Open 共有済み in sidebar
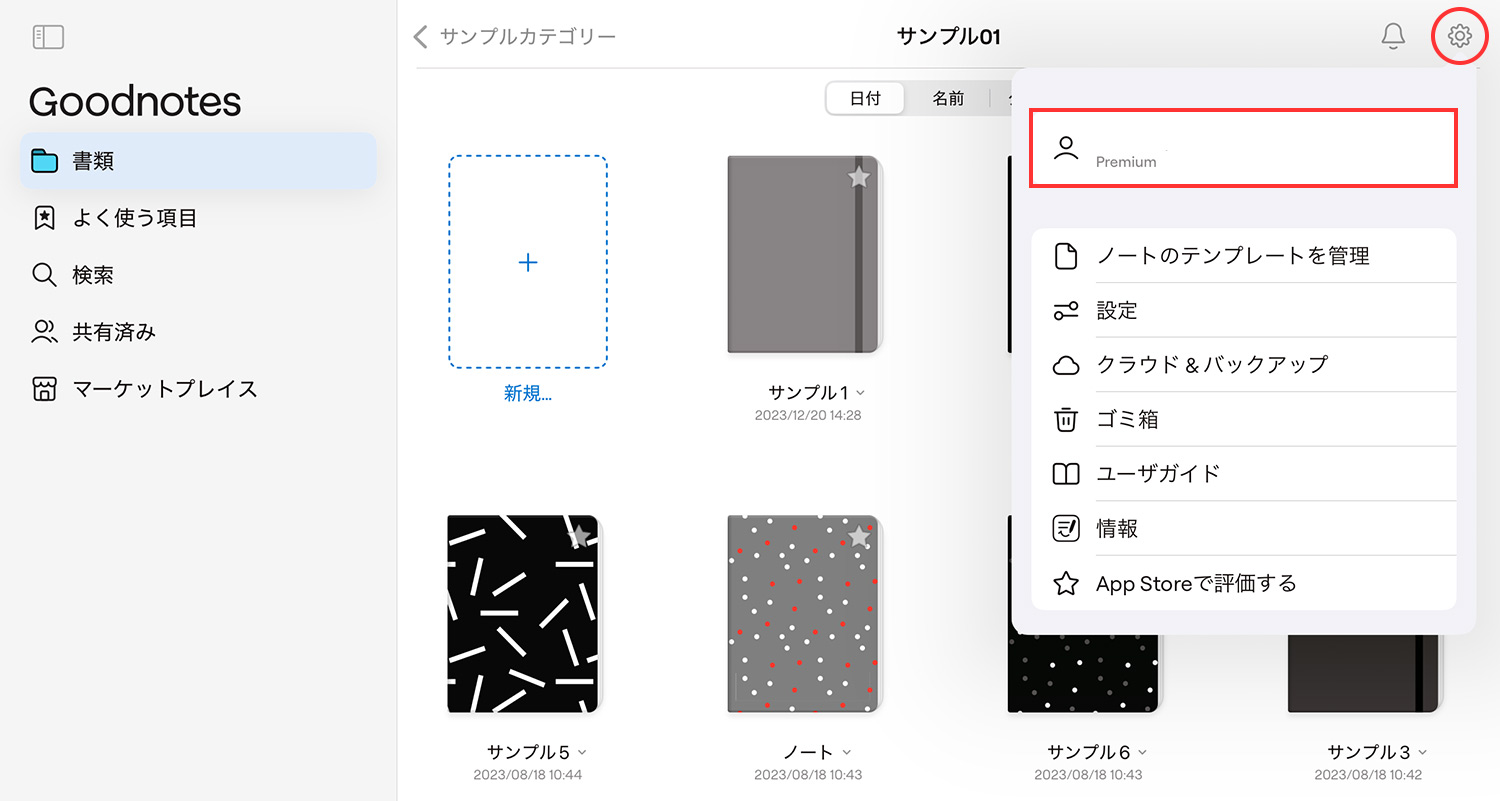This screenshot has width=1500, height=801. click(x=198, y=332)
